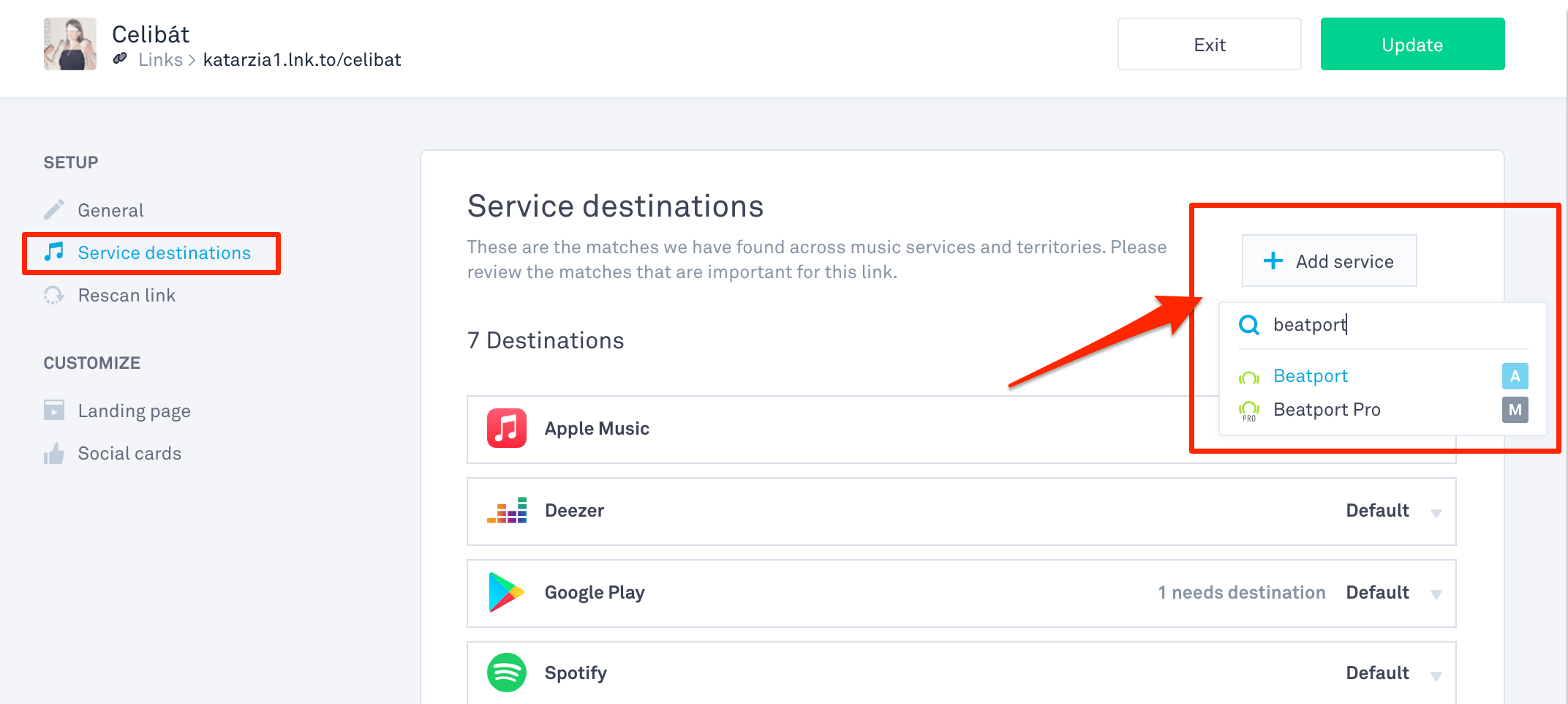Click the Beatport Pro headphone icon

click(1249, 410)
